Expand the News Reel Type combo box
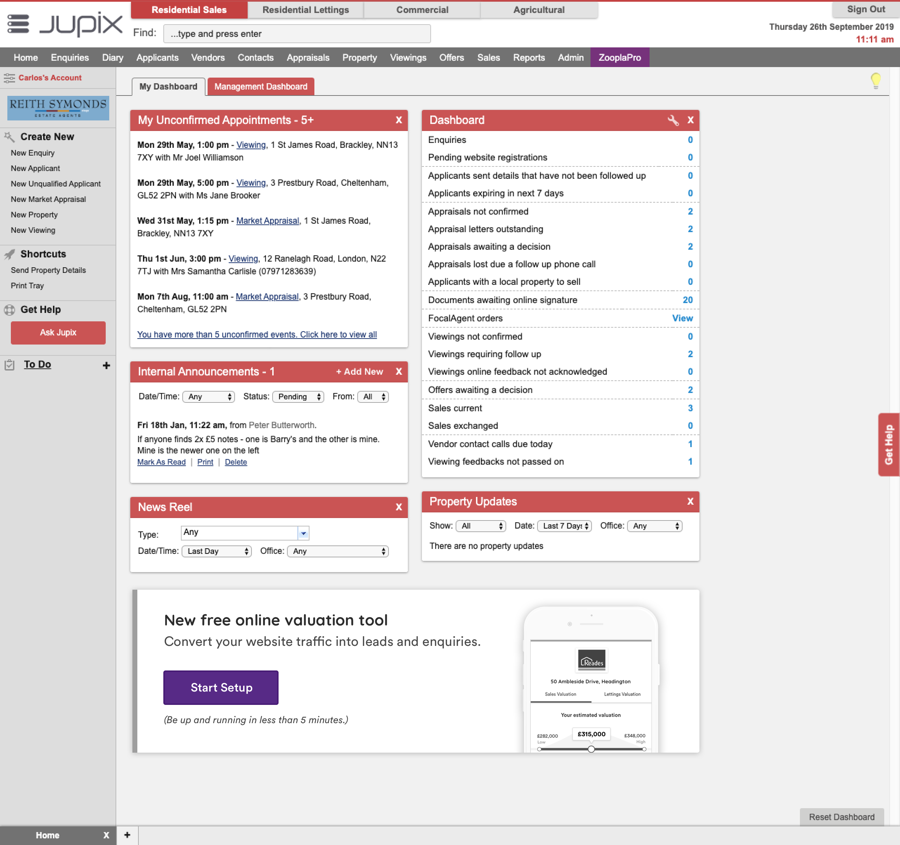The image size is (900, 845). pyautogui.click(x=303, y=533)
